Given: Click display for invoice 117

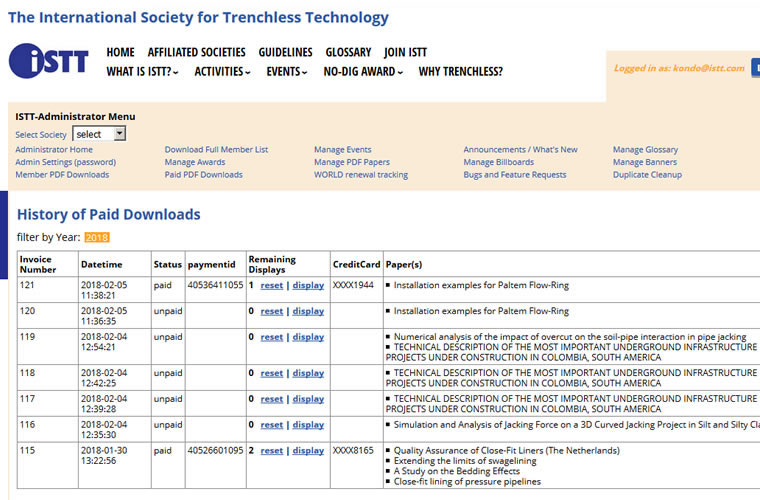Looking at the screenshot, I should 308,399.
